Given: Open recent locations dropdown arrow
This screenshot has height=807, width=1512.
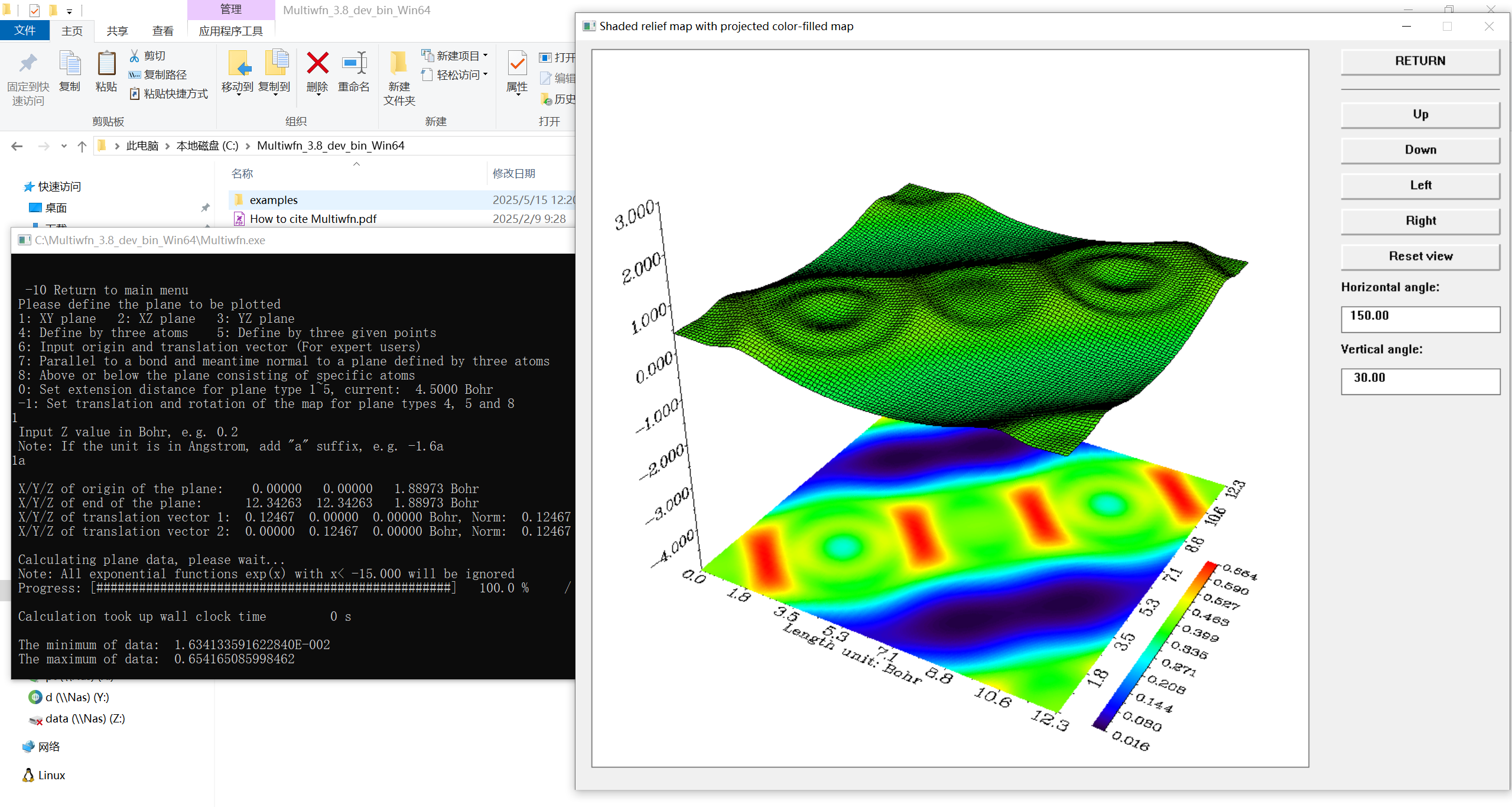Looking at the screenshot, I should 64,146.
